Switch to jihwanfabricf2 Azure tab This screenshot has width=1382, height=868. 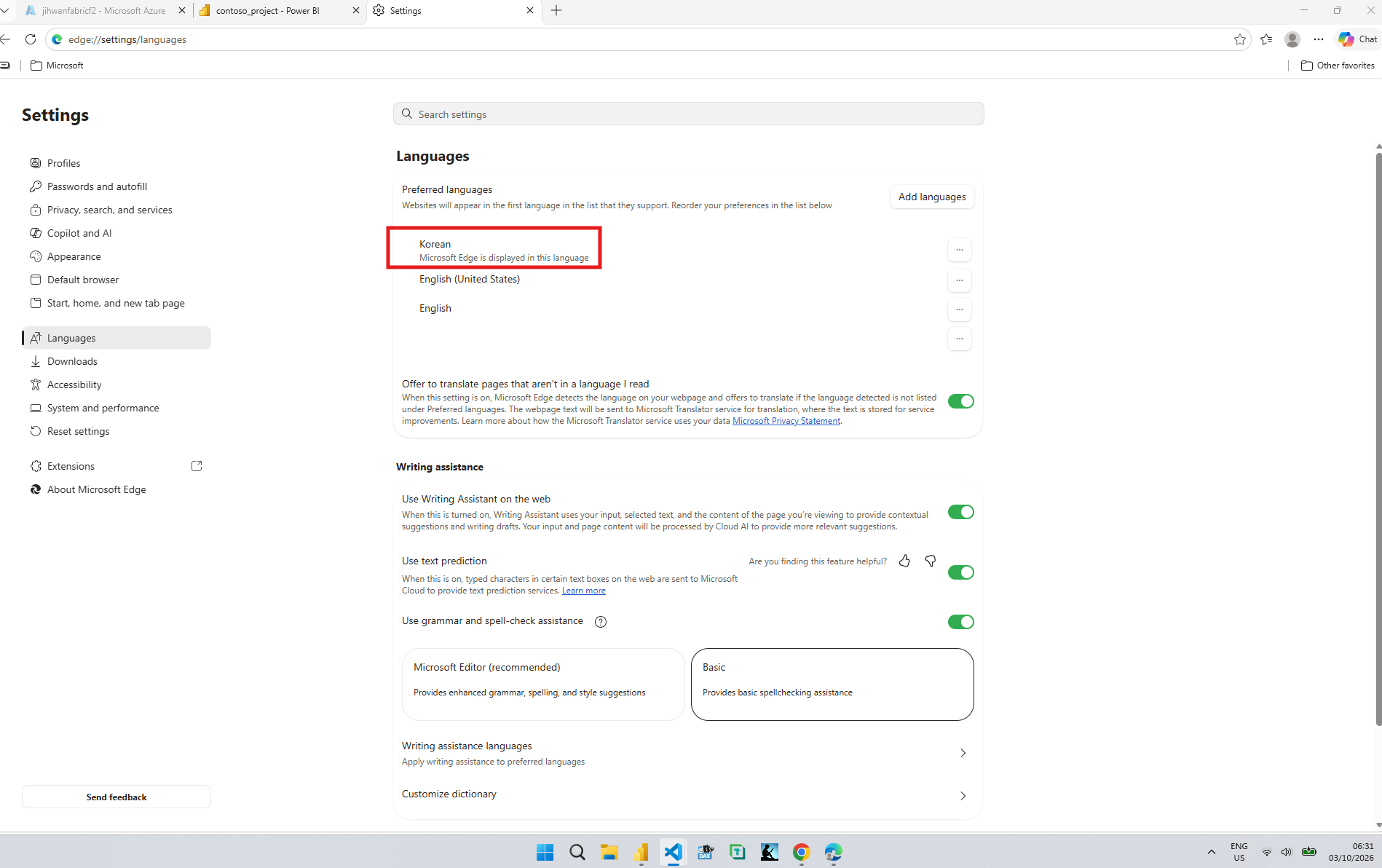pyautogui.click(x=102, y=10)
